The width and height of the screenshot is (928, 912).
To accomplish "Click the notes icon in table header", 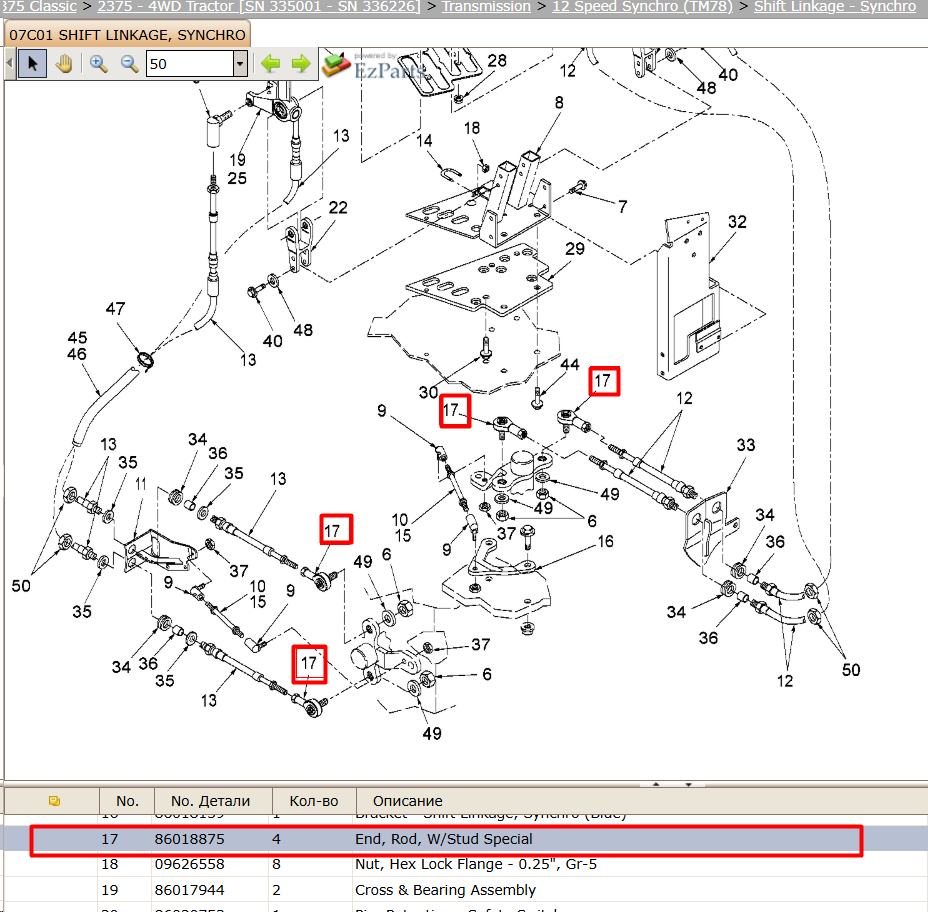I will tap(54, 801).
